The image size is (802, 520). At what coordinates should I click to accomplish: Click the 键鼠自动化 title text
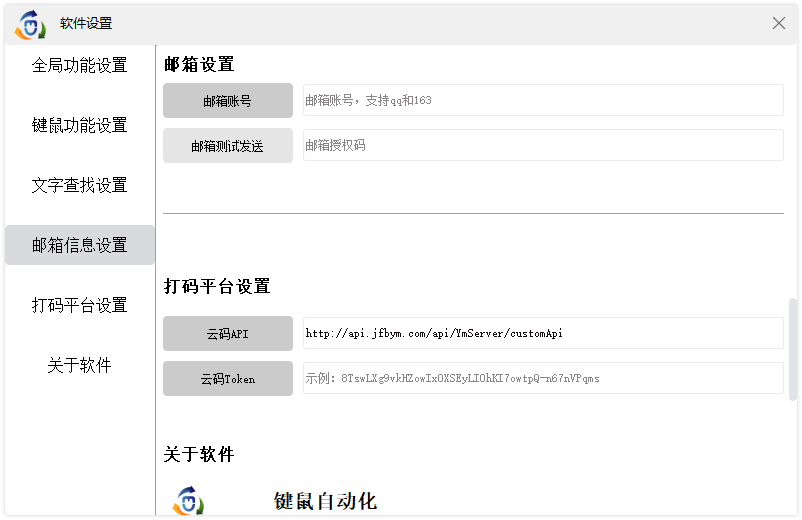(x=325, y=502)
